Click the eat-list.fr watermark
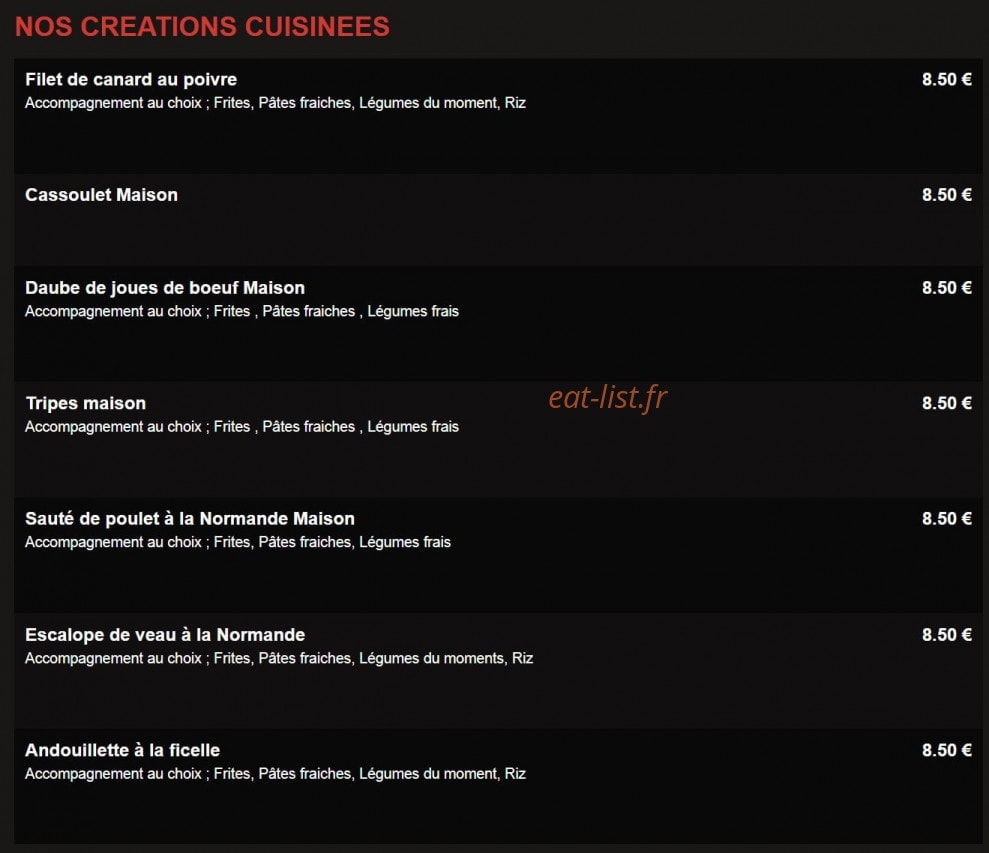 (608, 399)
